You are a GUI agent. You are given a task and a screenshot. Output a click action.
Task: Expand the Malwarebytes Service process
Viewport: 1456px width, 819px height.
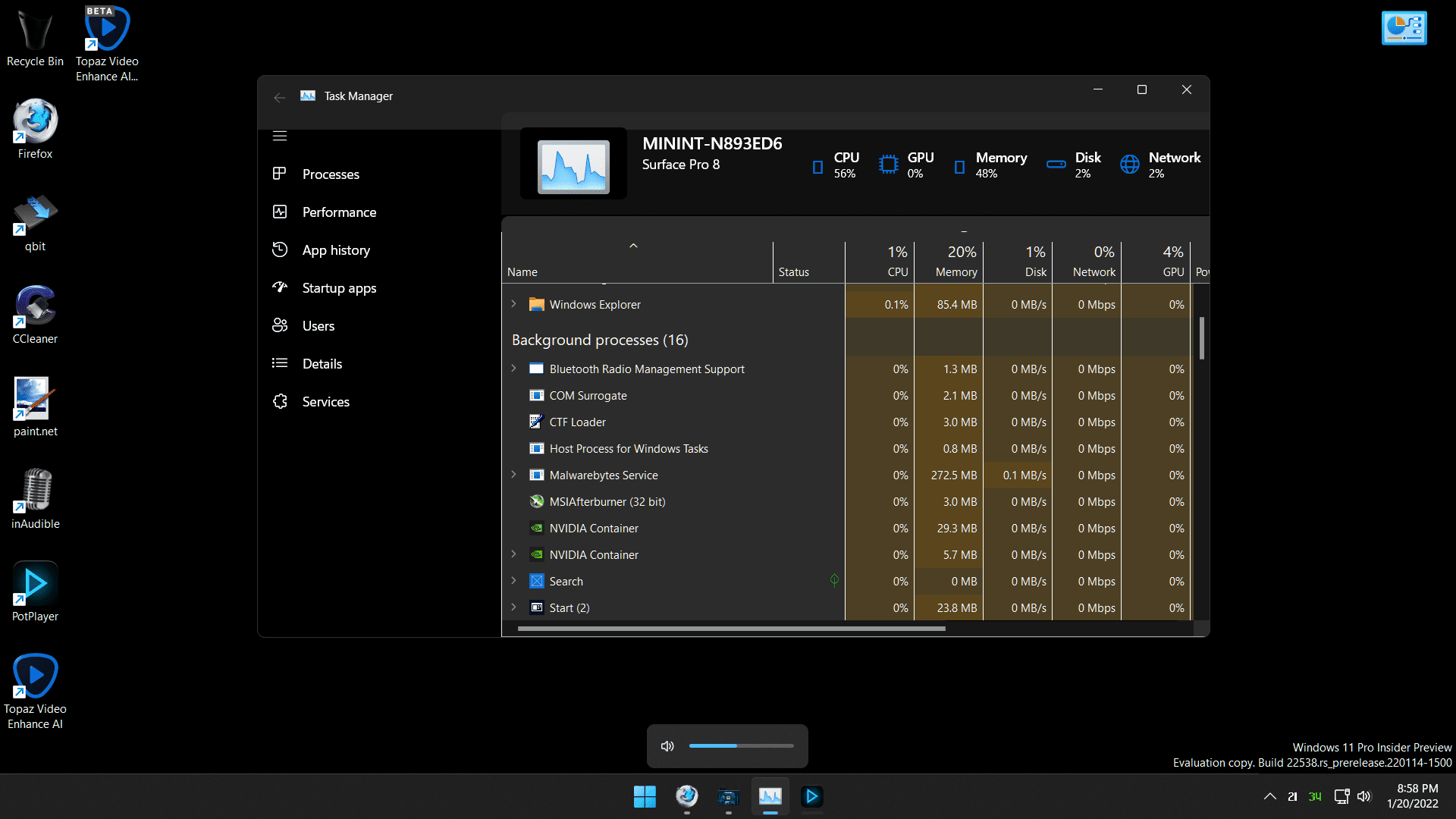[x=513, y=475]
